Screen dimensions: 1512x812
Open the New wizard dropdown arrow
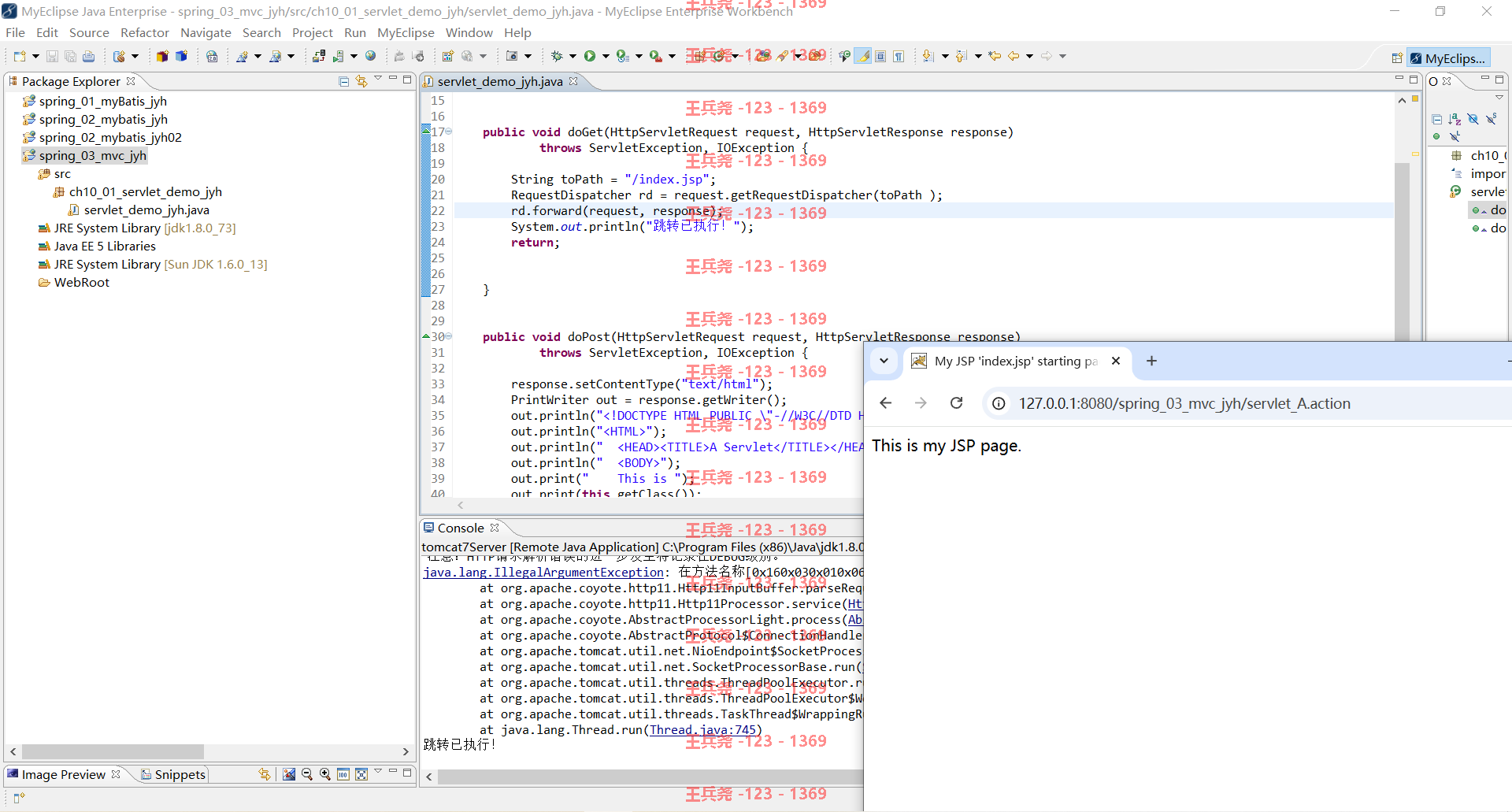pyautogui.click(x=35, y=56)
